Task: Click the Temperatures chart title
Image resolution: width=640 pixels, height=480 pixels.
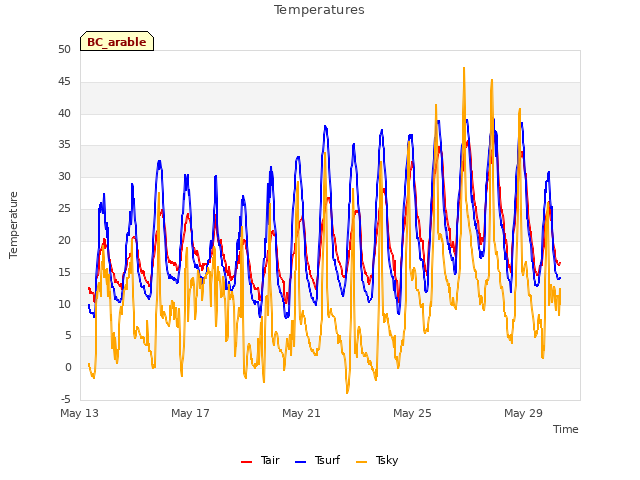Action: coord(319,10)
